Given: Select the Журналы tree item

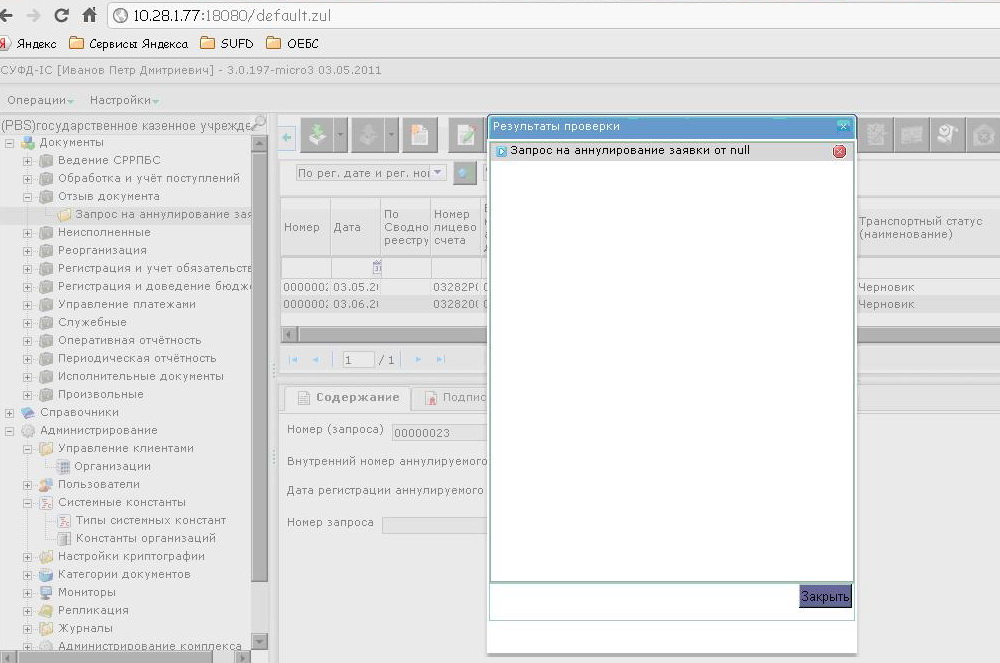Looking at the screenshot, I should (85, 628).
